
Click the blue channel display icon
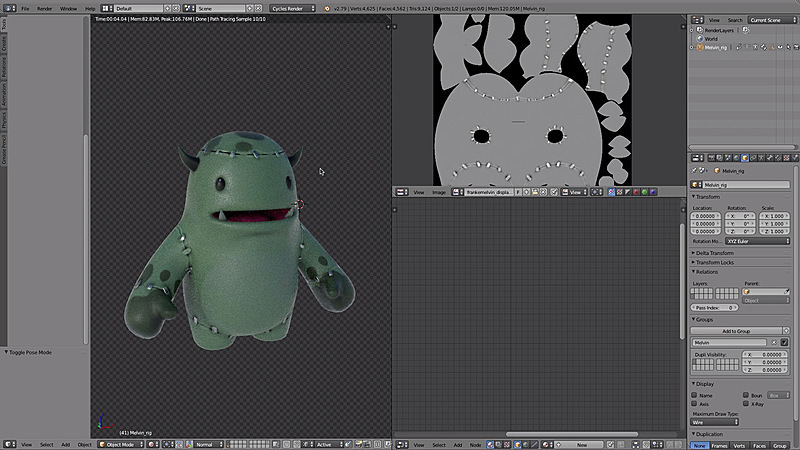pos(653,192)
